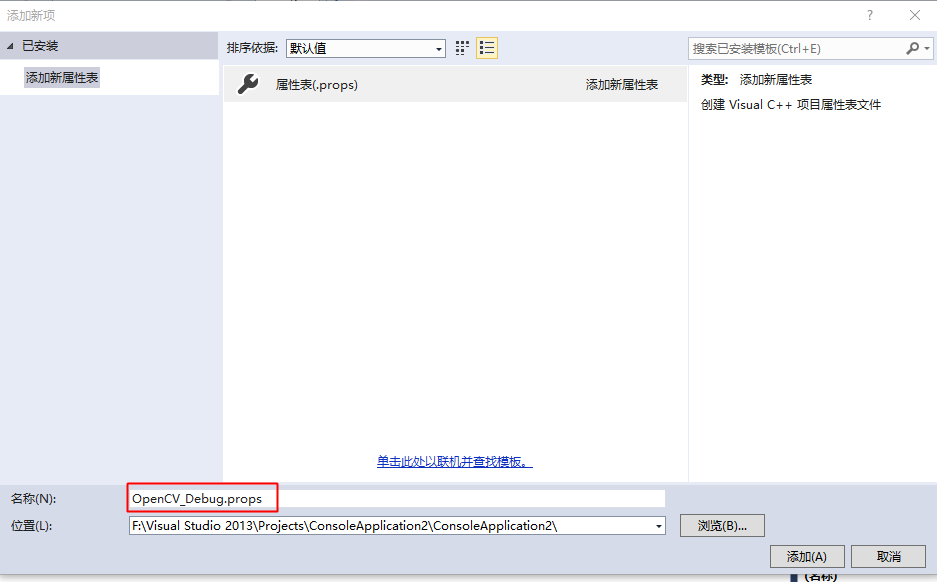Switch to small icons view
Viewport: 937px width, 582px height.
(461, 47)
